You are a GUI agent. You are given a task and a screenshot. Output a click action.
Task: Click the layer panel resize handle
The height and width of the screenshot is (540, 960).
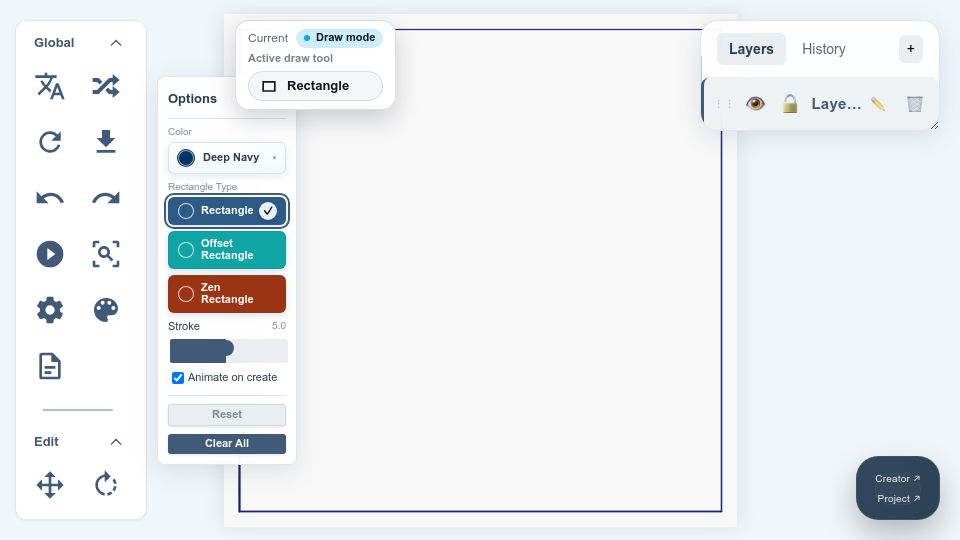(x=934, y=126)
